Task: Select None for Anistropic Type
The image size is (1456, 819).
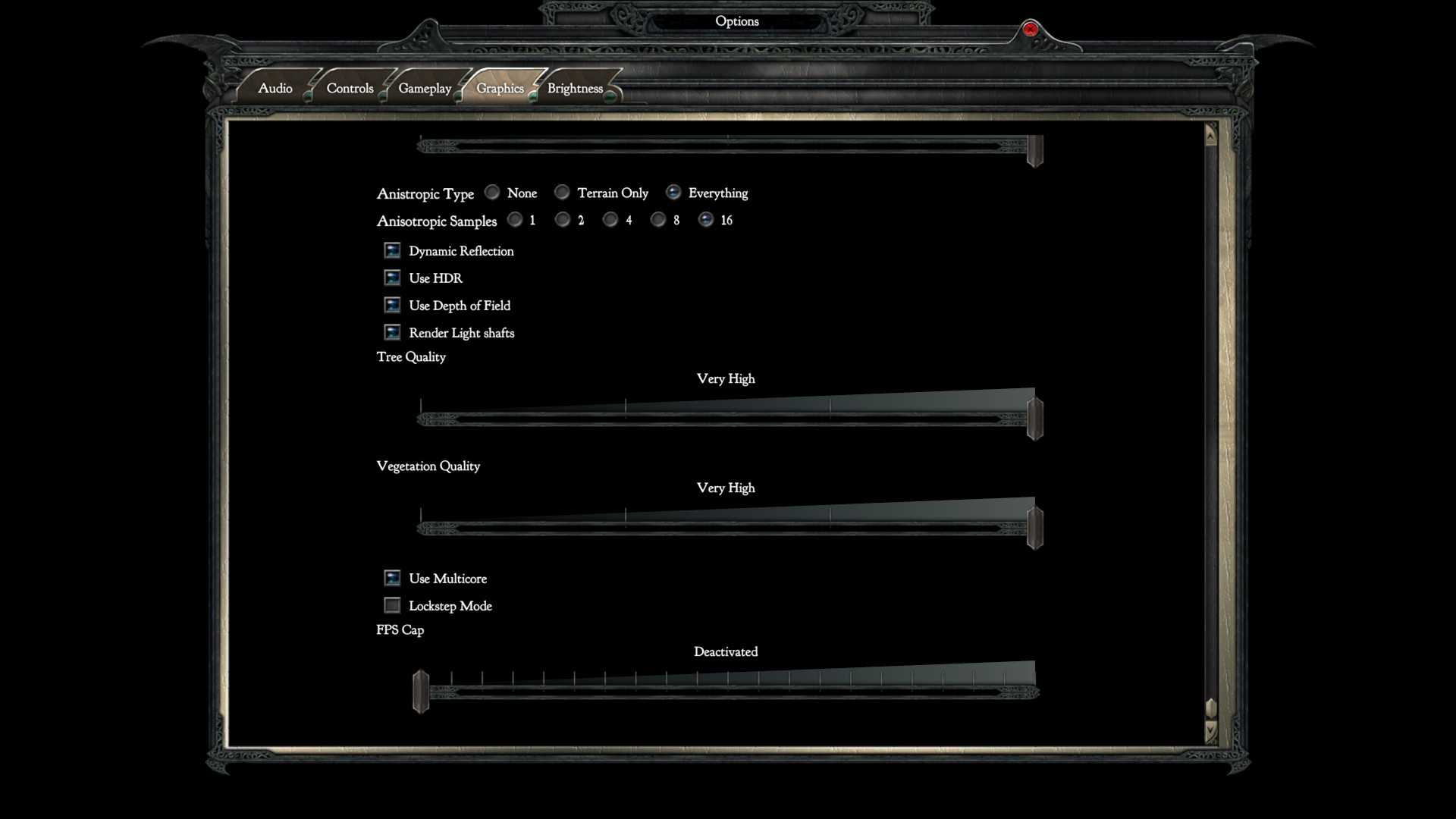Action: point(492,193)
